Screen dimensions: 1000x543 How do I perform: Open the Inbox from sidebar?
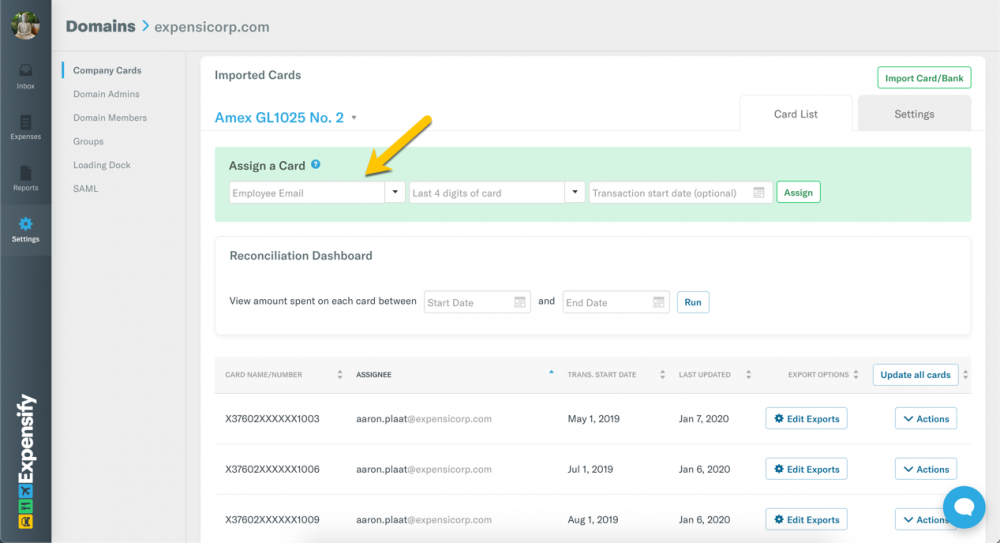click(x=26, y=76)
